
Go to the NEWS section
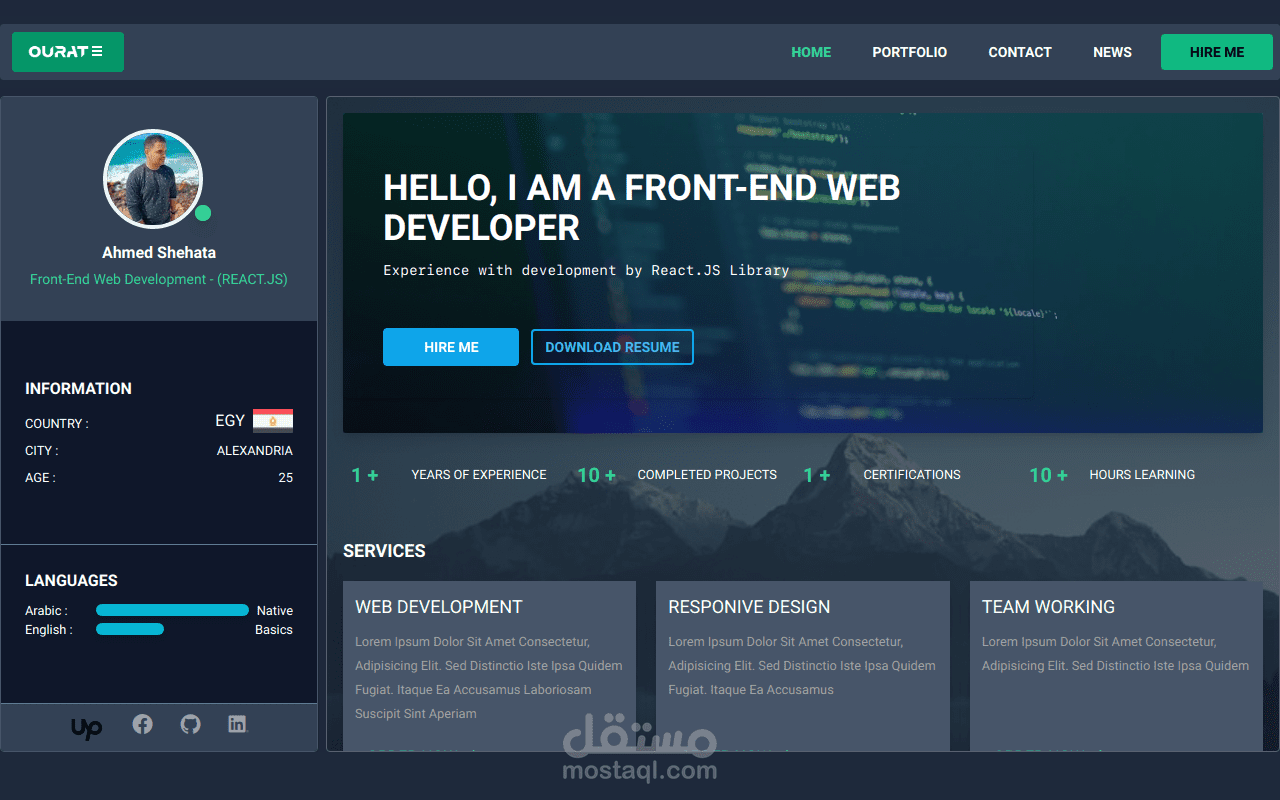tap(1112, 52)
